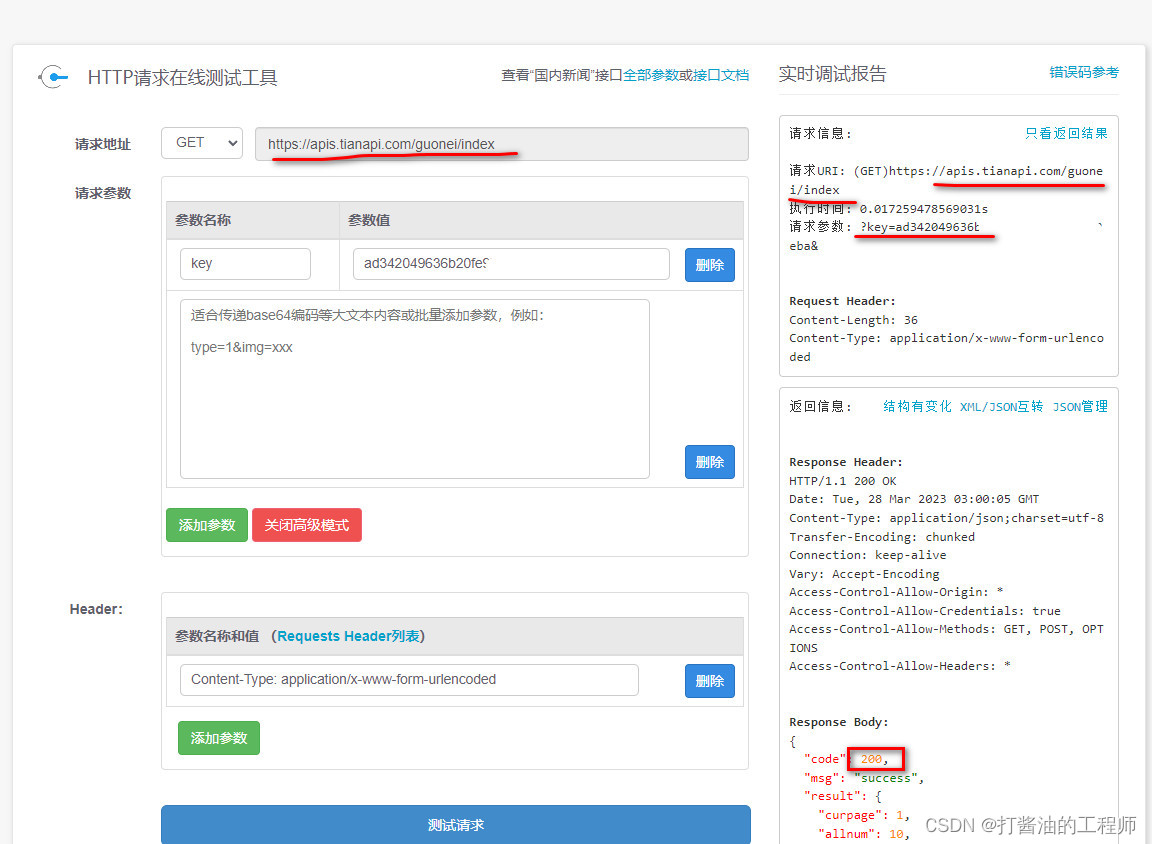The image size is (1152, 844).
Task: Open the 错误码参考 reference link
Action: click(x=1084, y=72)
